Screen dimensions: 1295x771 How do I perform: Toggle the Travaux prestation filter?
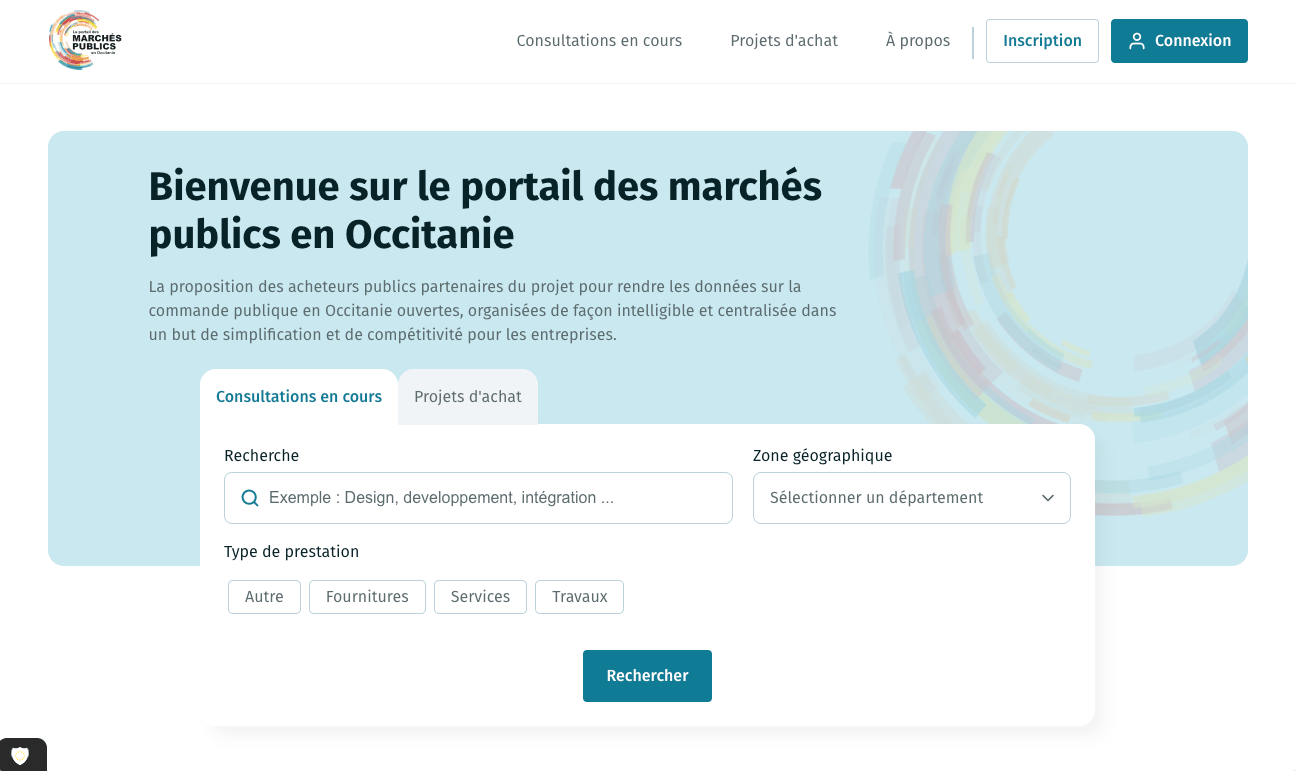(579, 597)
